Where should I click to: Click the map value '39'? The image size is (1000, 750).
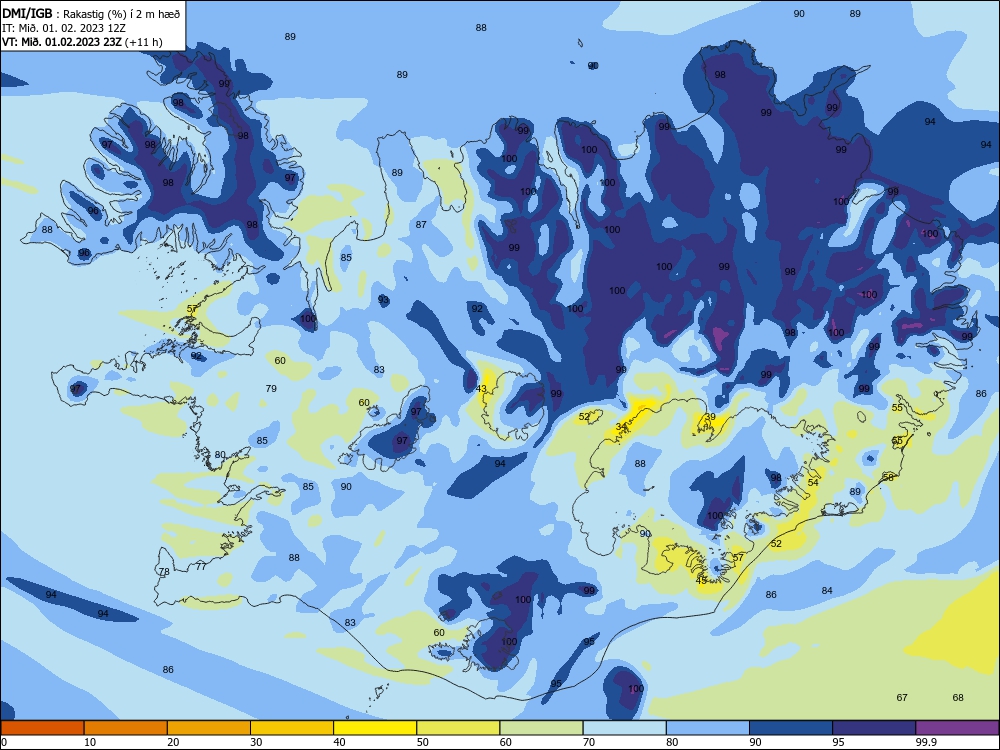pyautogui.click(x=710, y=416)
